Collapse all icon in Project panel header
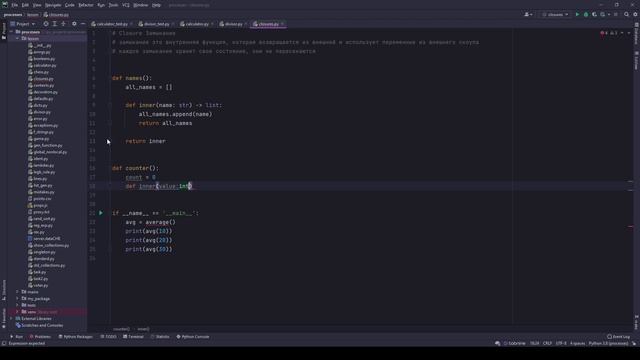The image size is (640, 360). 63,24
